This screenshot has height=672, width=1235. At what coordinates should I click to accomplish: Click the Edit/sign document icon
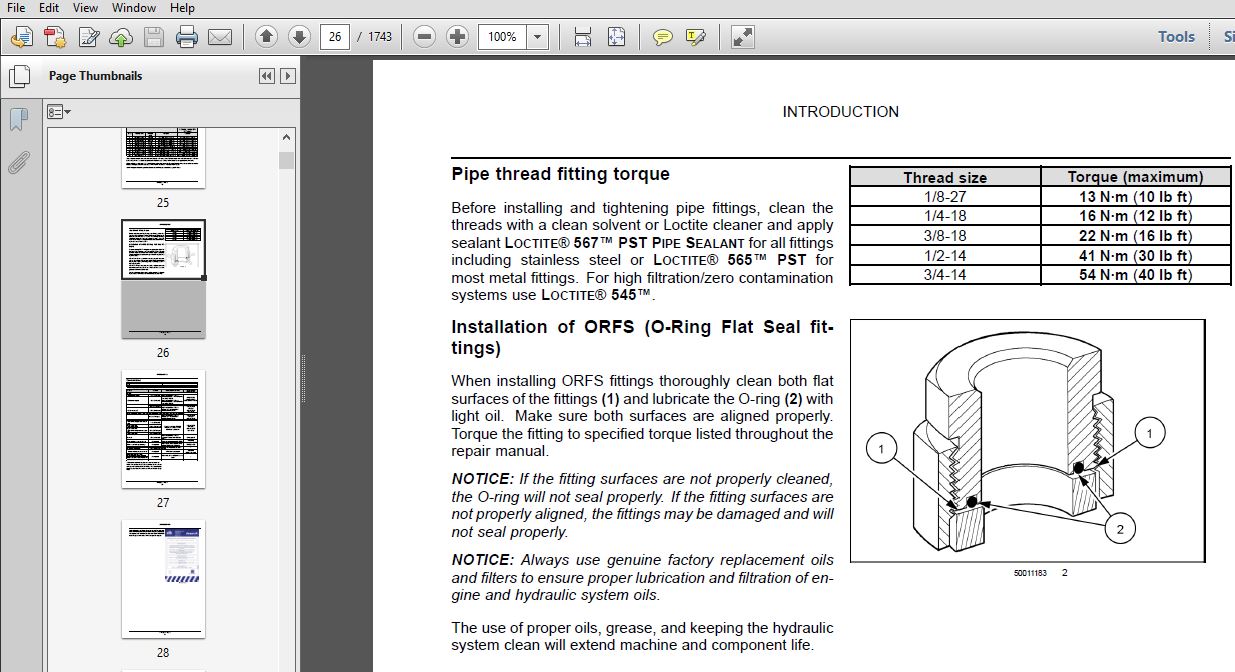89,38
